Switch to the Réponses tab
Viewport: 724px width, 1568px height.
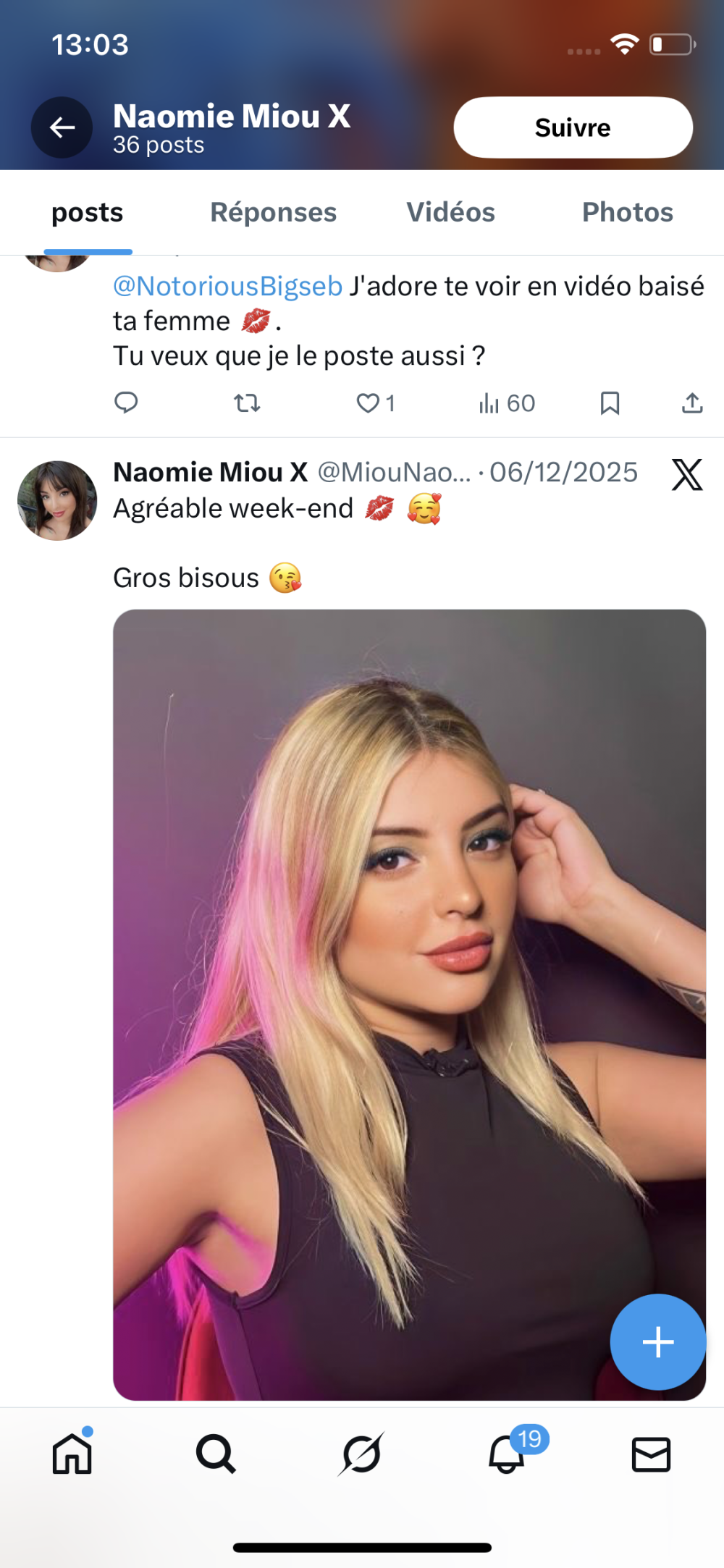pos(273,212)
